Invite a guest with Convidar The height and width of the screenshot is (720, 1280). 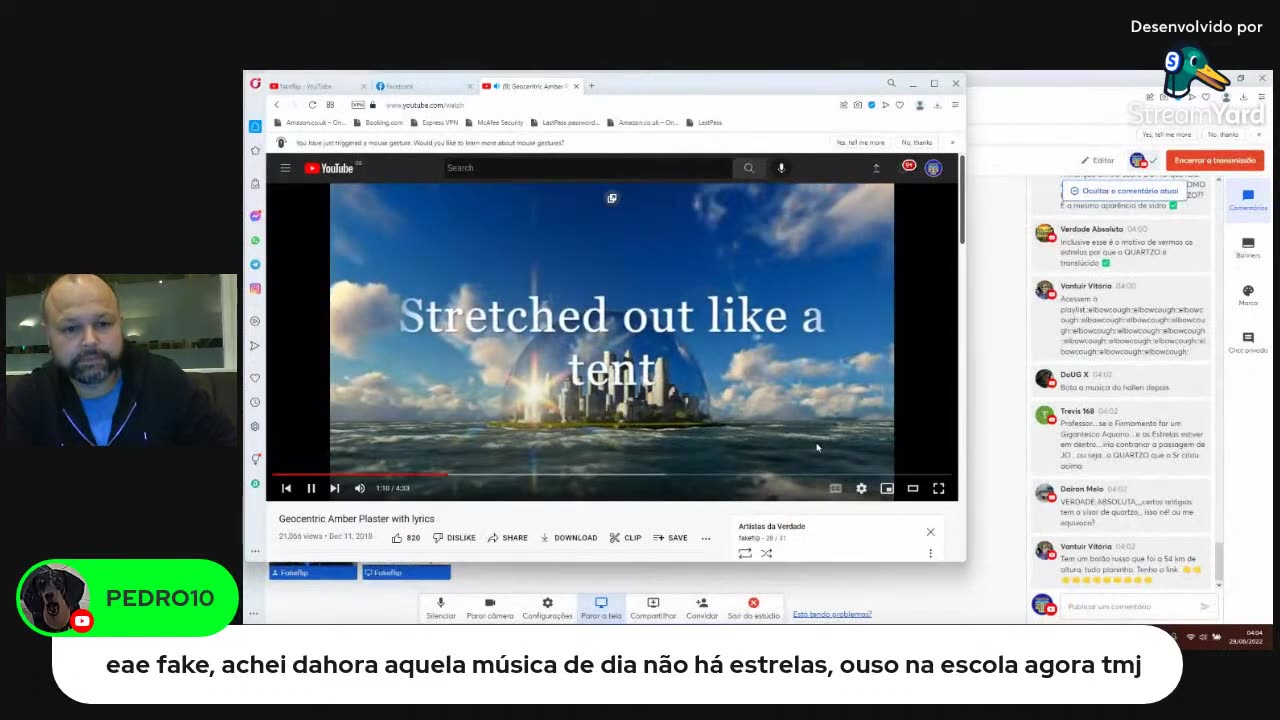(x=702, y=608)
